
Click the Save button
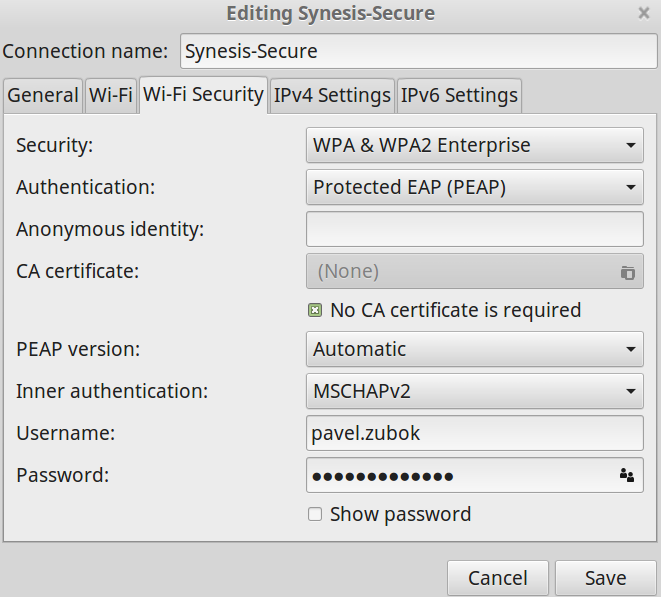pyautogui.click(x=606, y=578)
